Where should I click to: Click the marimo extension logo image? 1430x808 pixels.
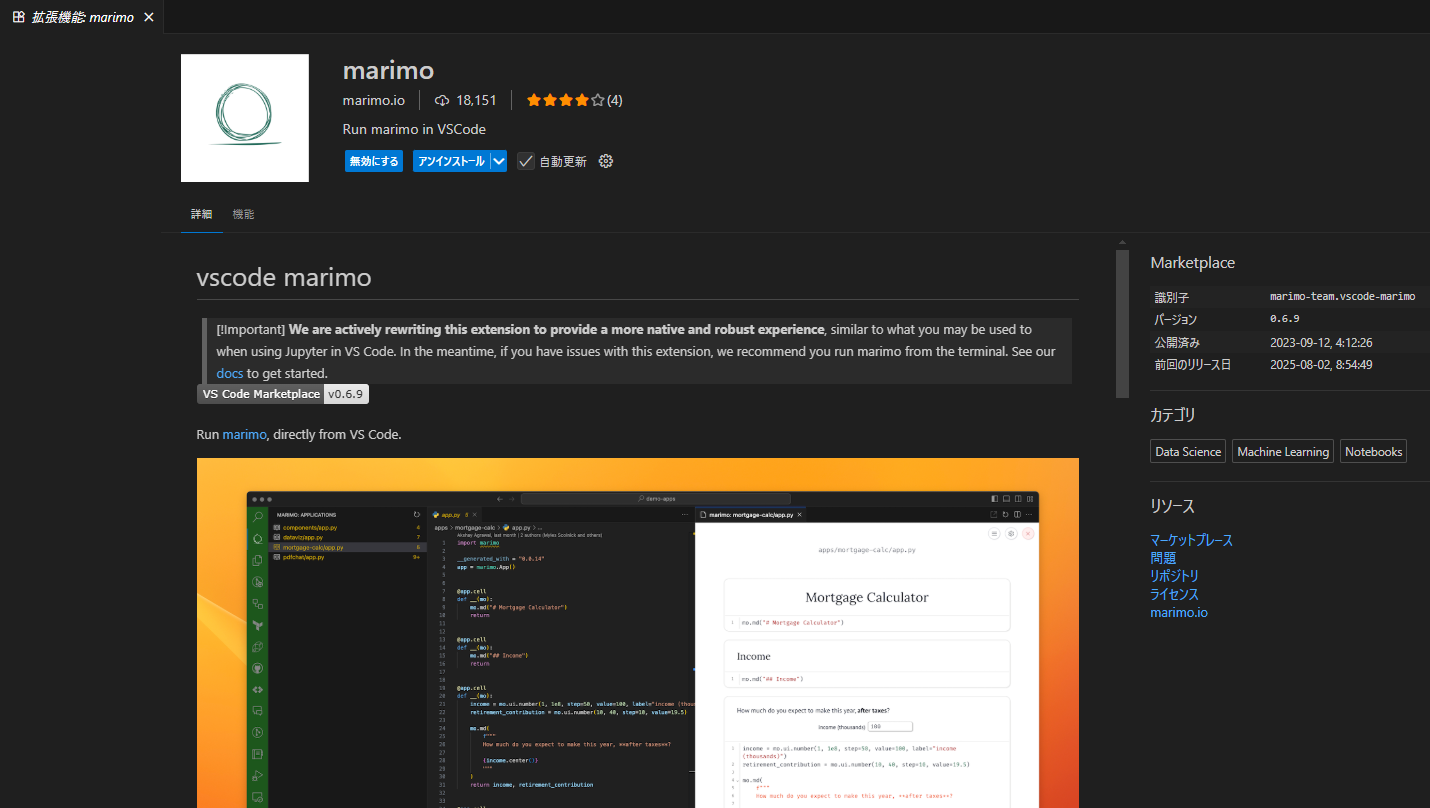coord(245,118)
